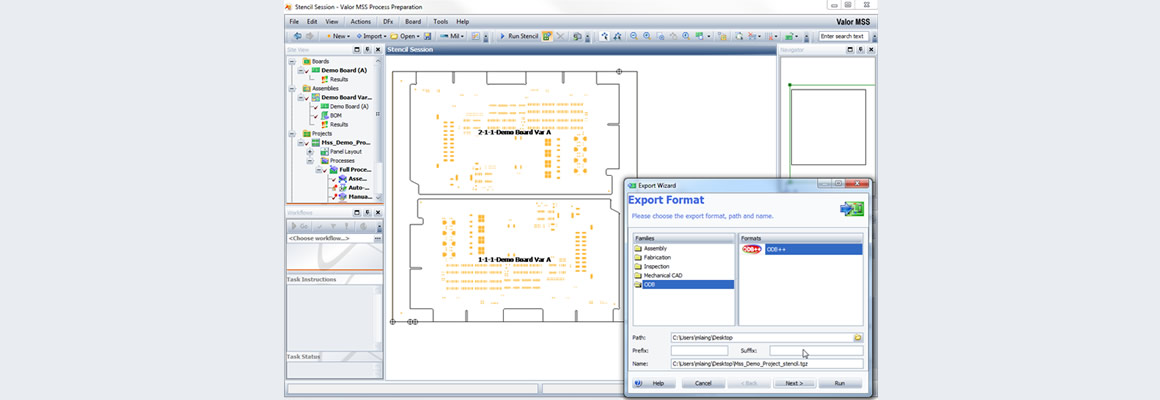Click the ODB++ format logo icon
1160x400 pixels.
[x=752, y=250]
